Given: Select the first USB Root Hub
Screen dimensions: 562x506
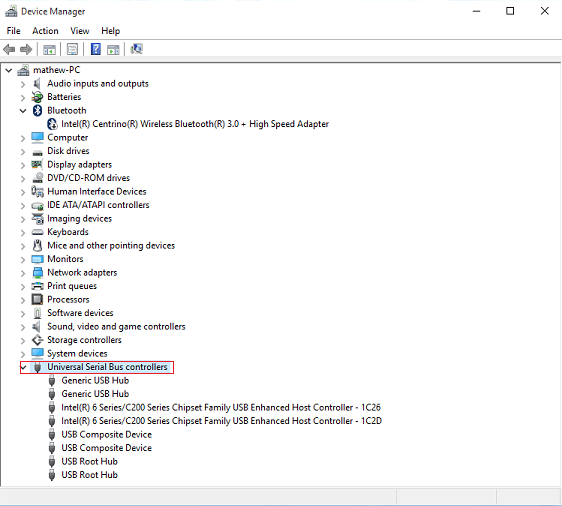Looking at the screenshot, I should coord(89,462).
